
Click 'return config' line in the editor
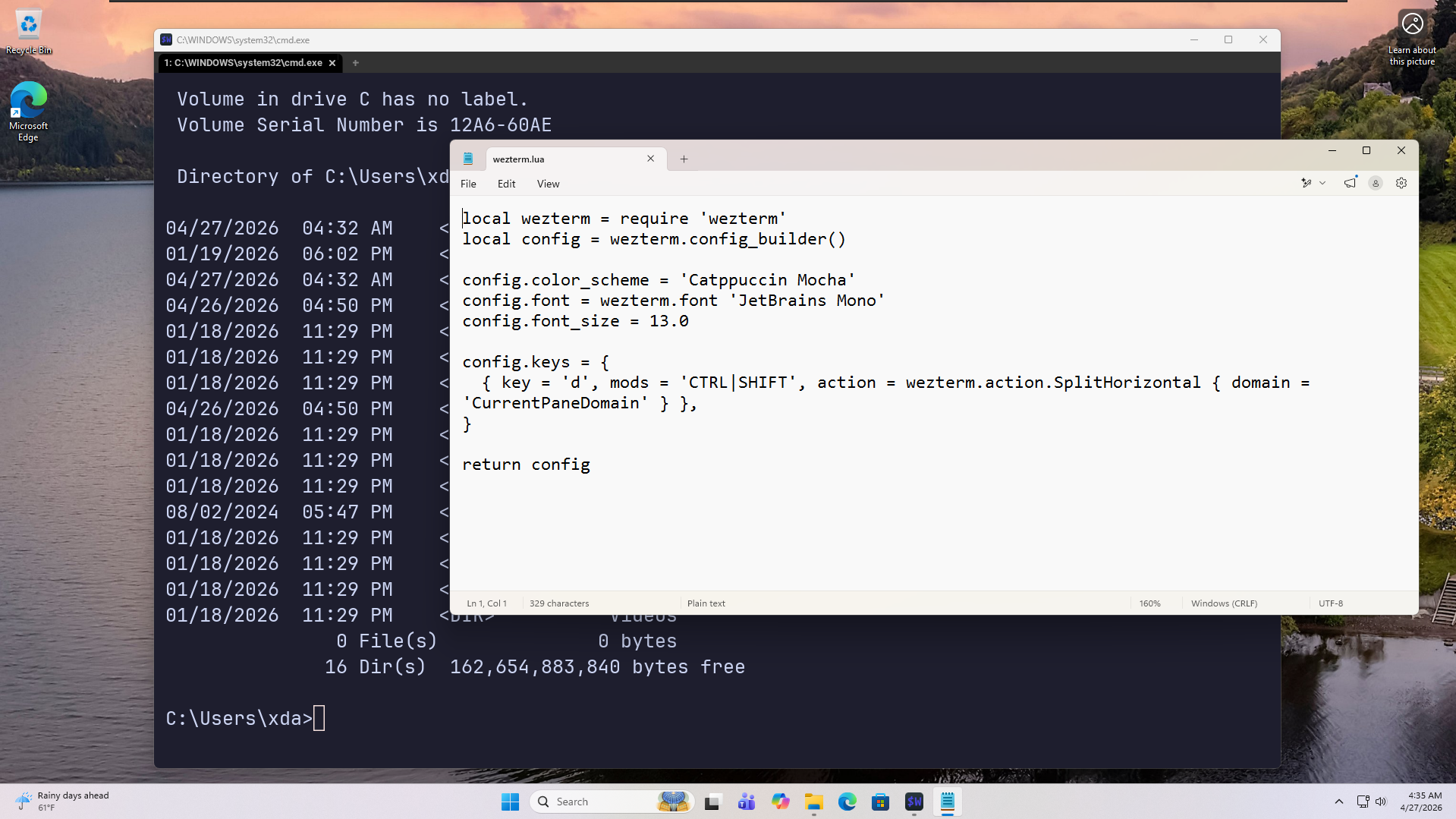pyautogui.click(x=526, y=465)
